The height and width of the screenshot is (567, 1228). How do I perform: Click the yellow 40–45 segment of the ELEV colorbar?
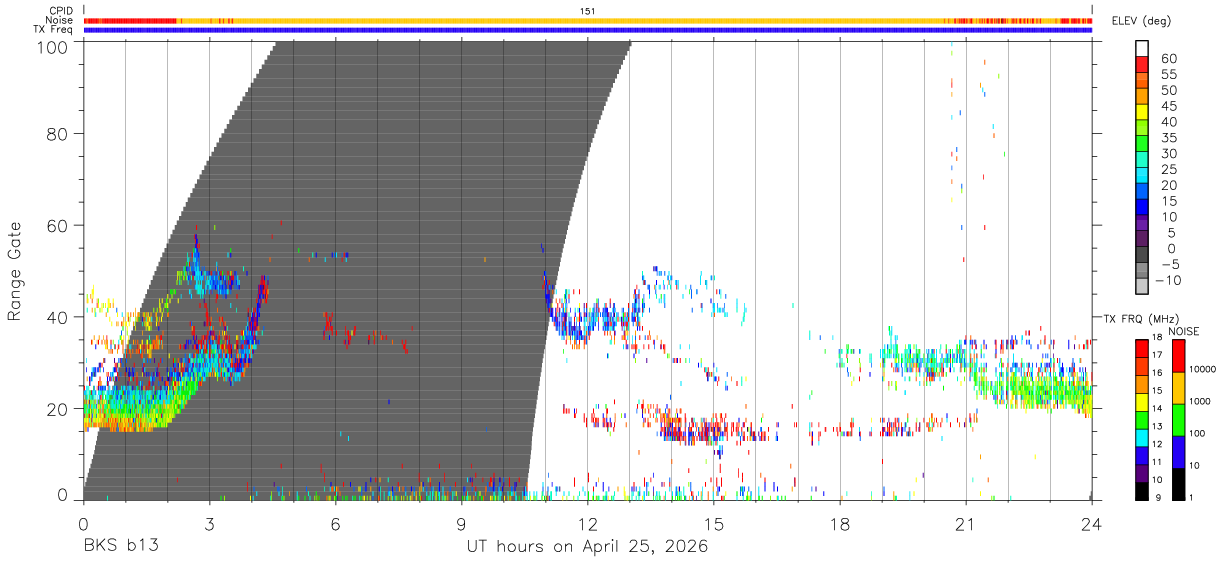[x=1142, y=113]
